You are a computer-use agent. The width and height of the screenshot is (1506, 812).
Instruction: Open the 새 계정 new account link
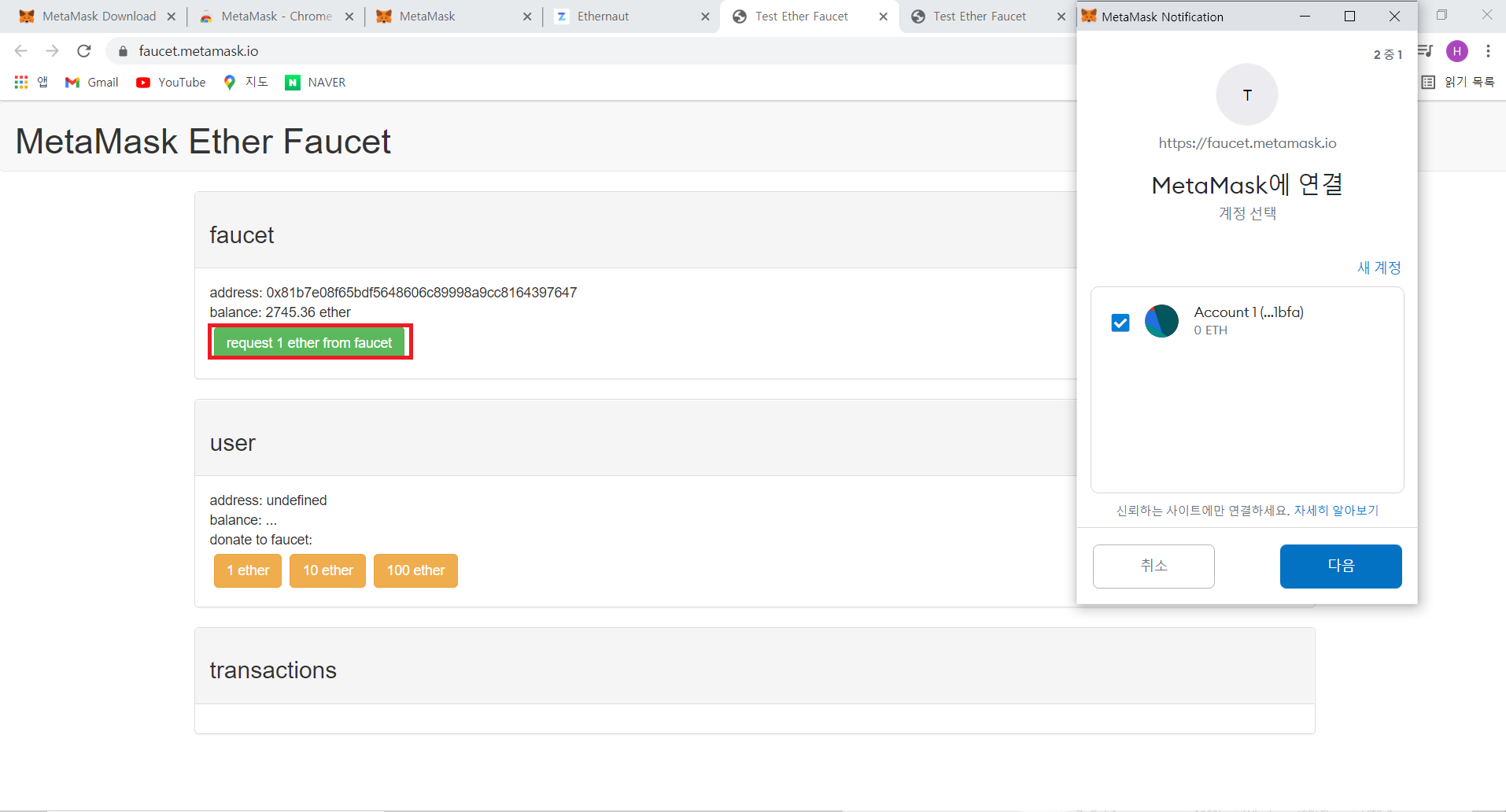[x=1379, y=268]
